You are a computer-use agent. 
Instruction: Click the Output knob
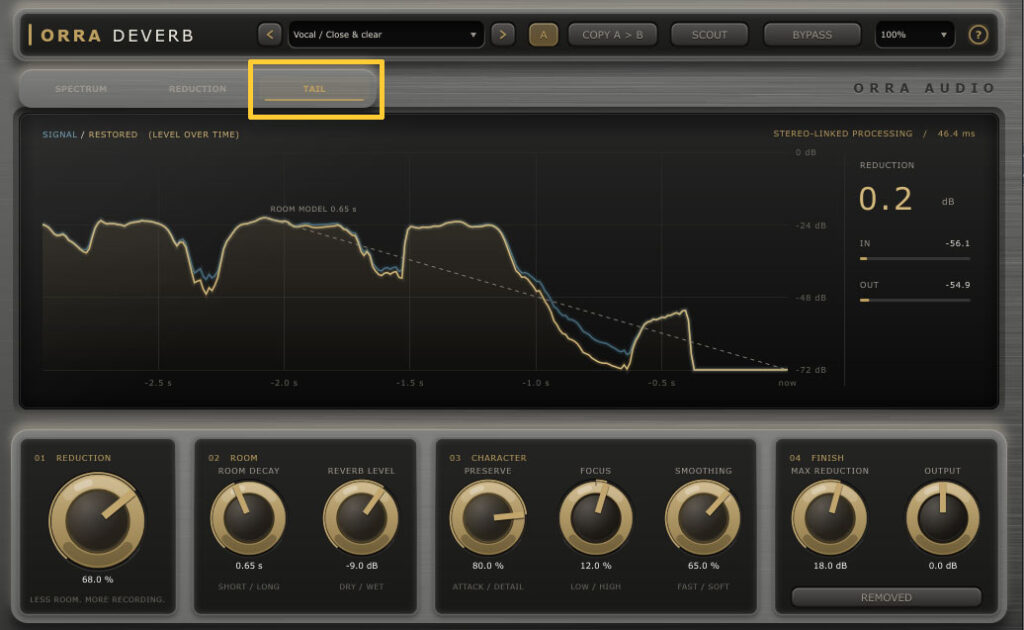point(942,518)
